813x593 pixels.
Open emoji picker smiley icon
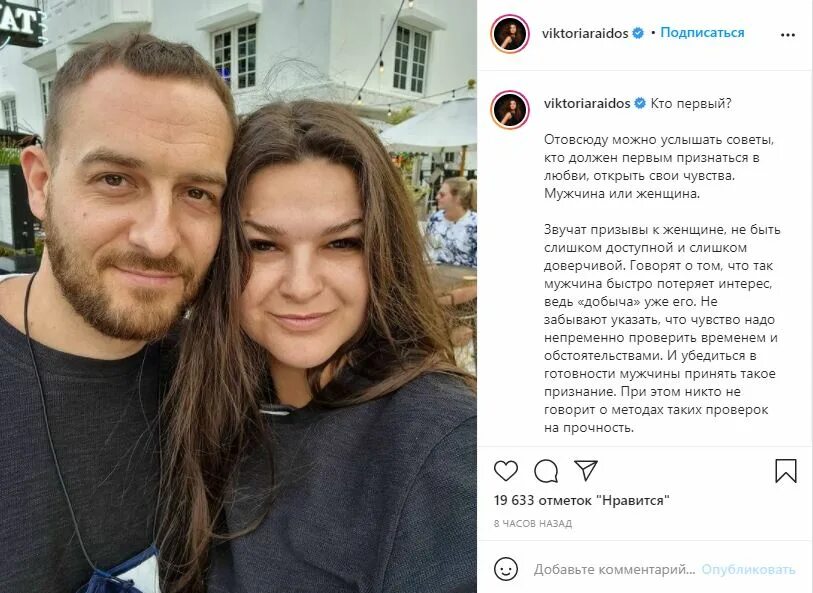pos(506,569)
